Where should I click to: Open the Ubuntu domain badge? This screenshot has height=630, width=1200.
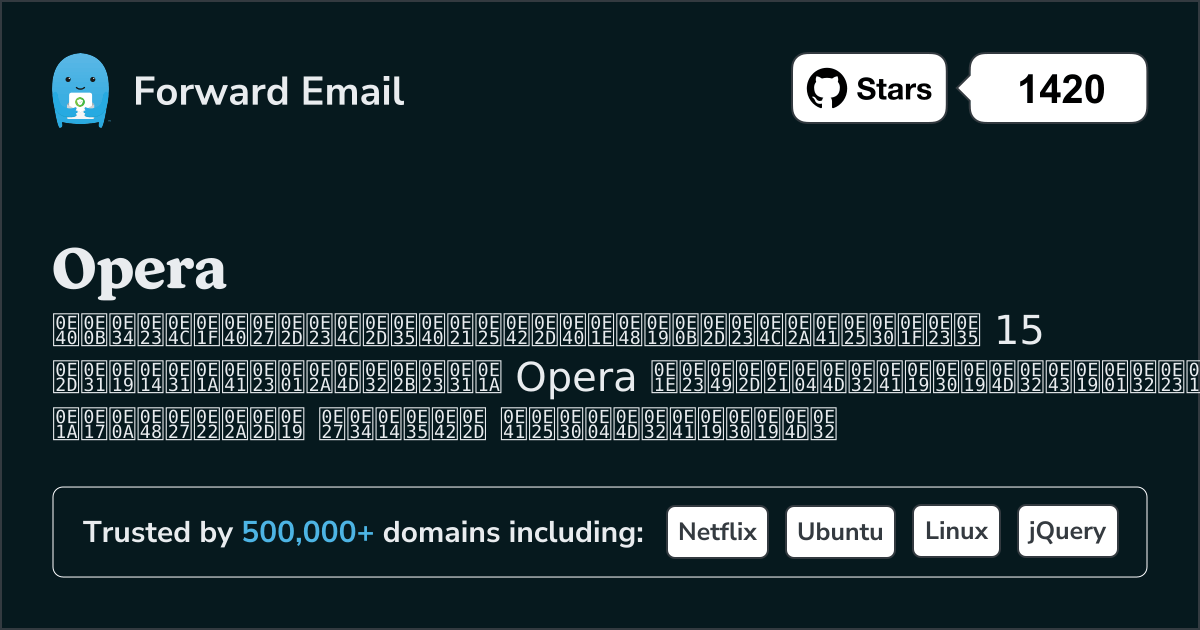pos(840,531)
